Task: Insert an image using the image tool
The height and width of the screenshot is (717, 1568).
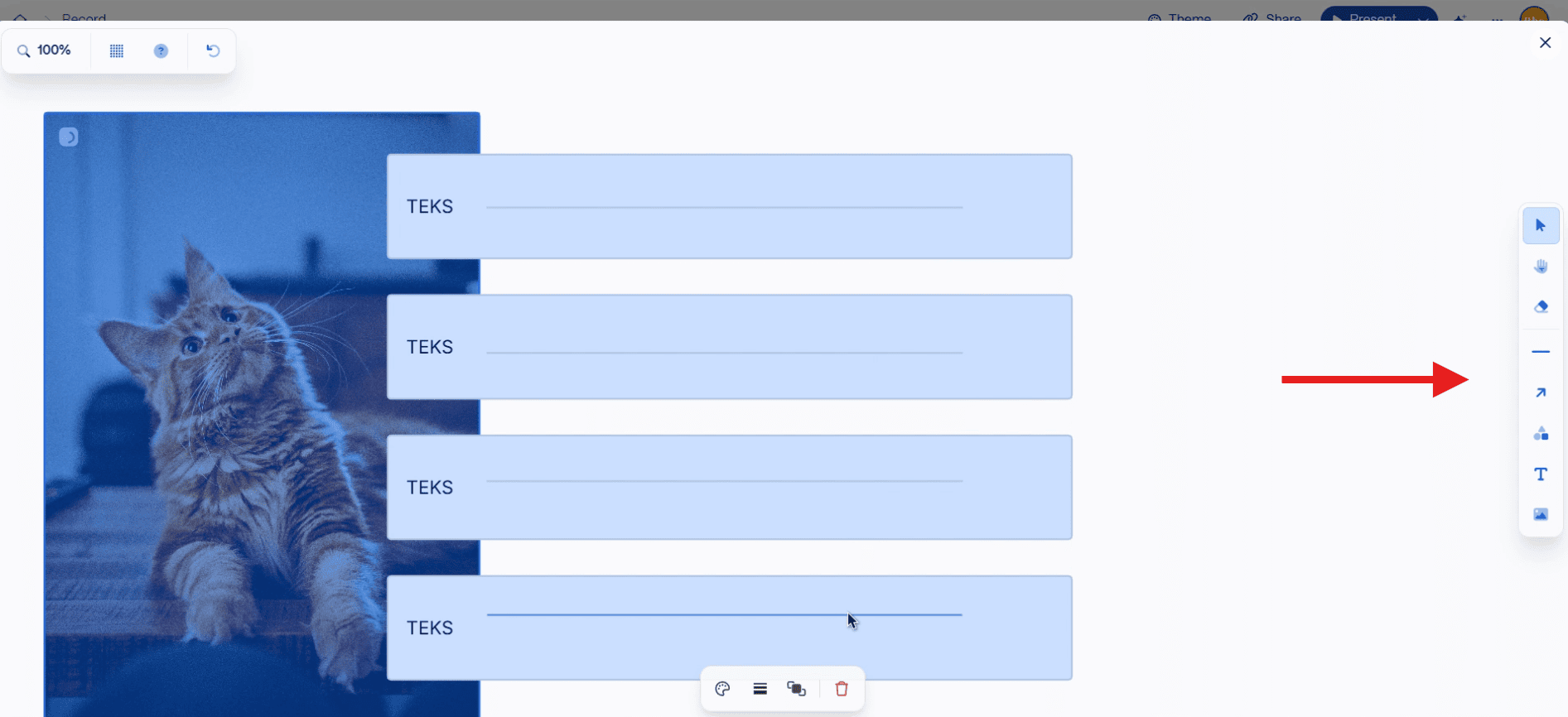Action: (x=1540, y=513)
